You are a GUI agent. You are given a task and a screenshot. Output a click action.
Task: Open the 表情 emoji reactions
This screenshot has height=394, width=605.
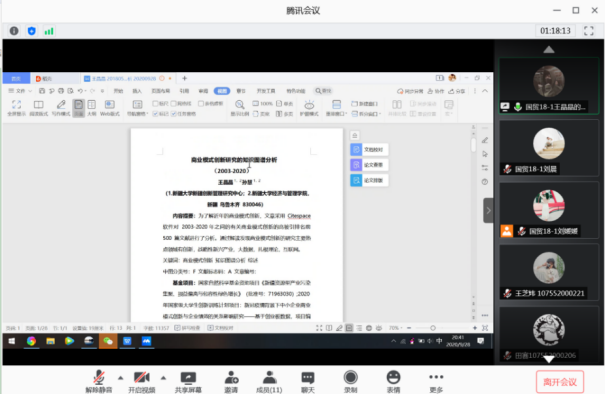pos(393,382)
